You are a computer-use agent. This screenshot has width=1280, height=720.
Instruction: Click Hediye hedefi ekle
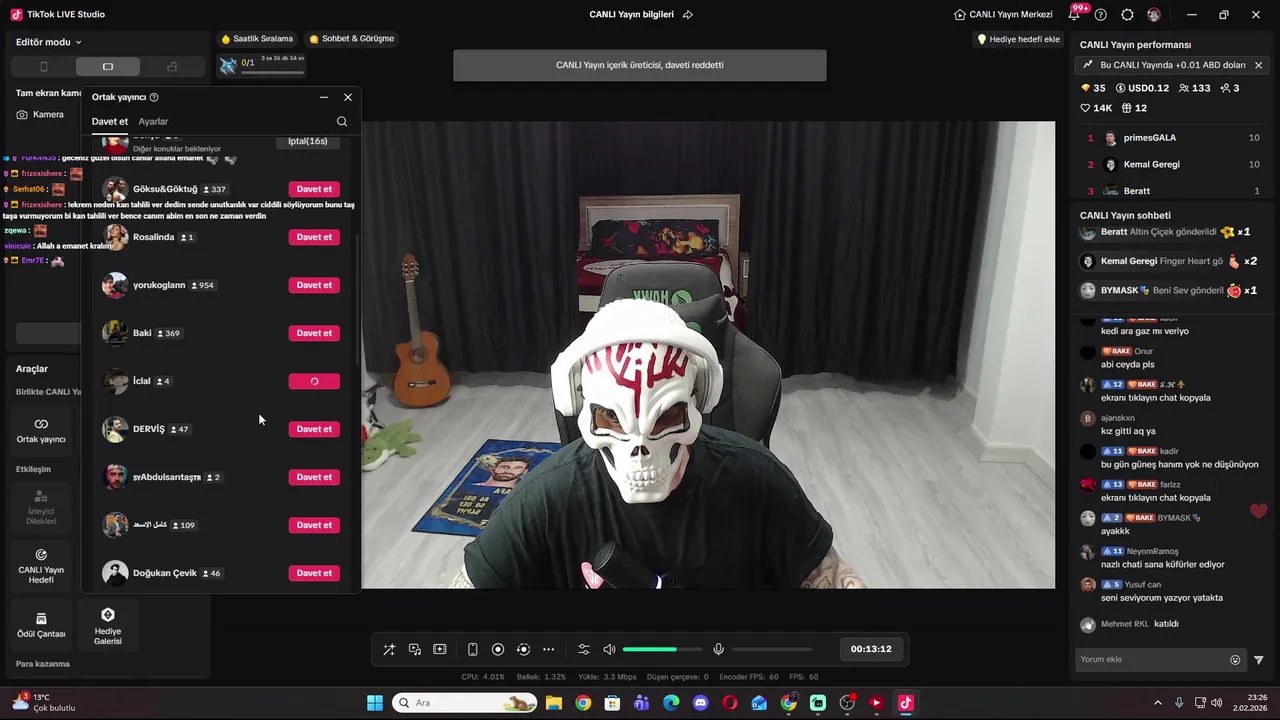1018,39
